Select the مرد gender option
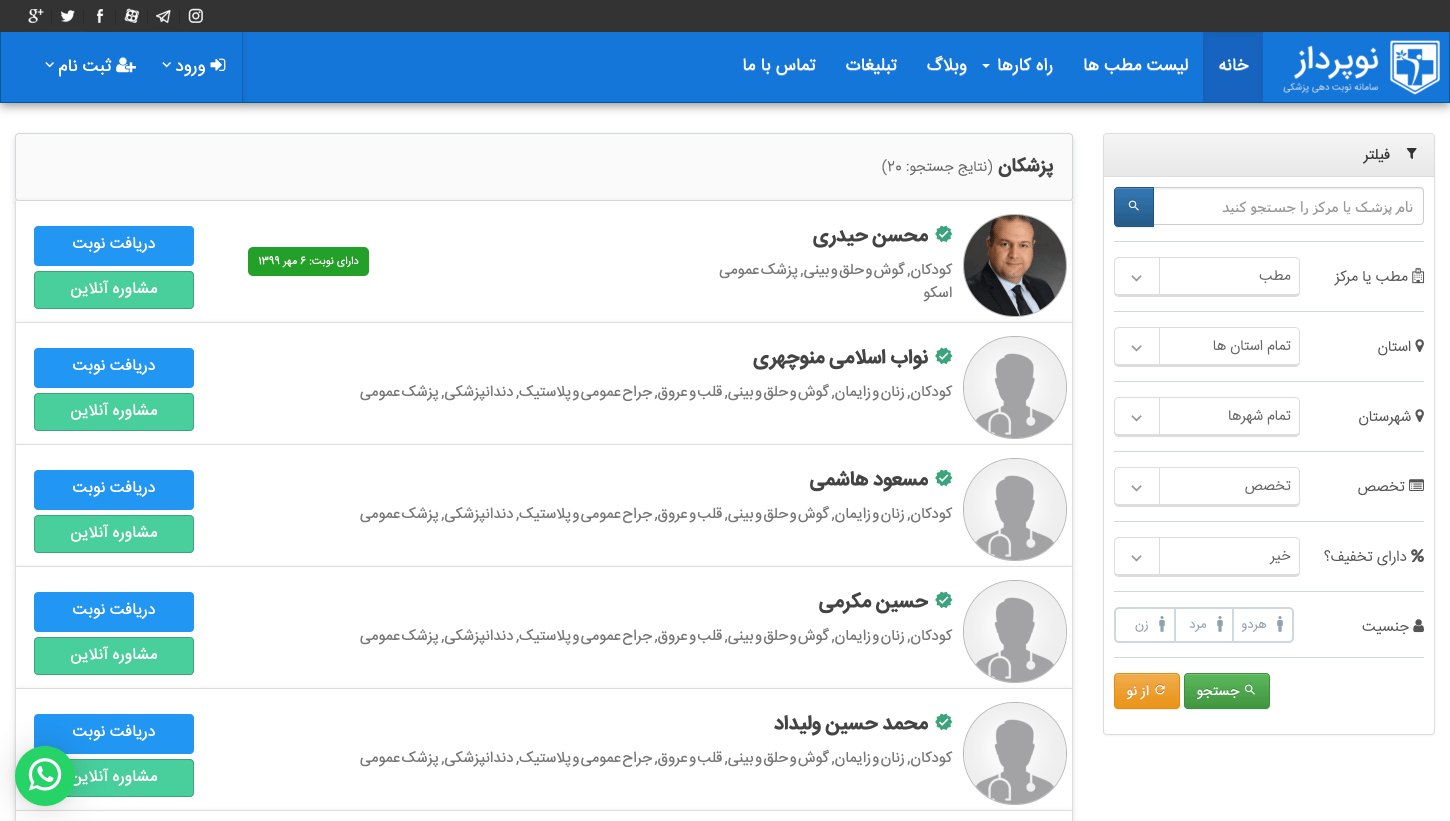 (1204, 625)
